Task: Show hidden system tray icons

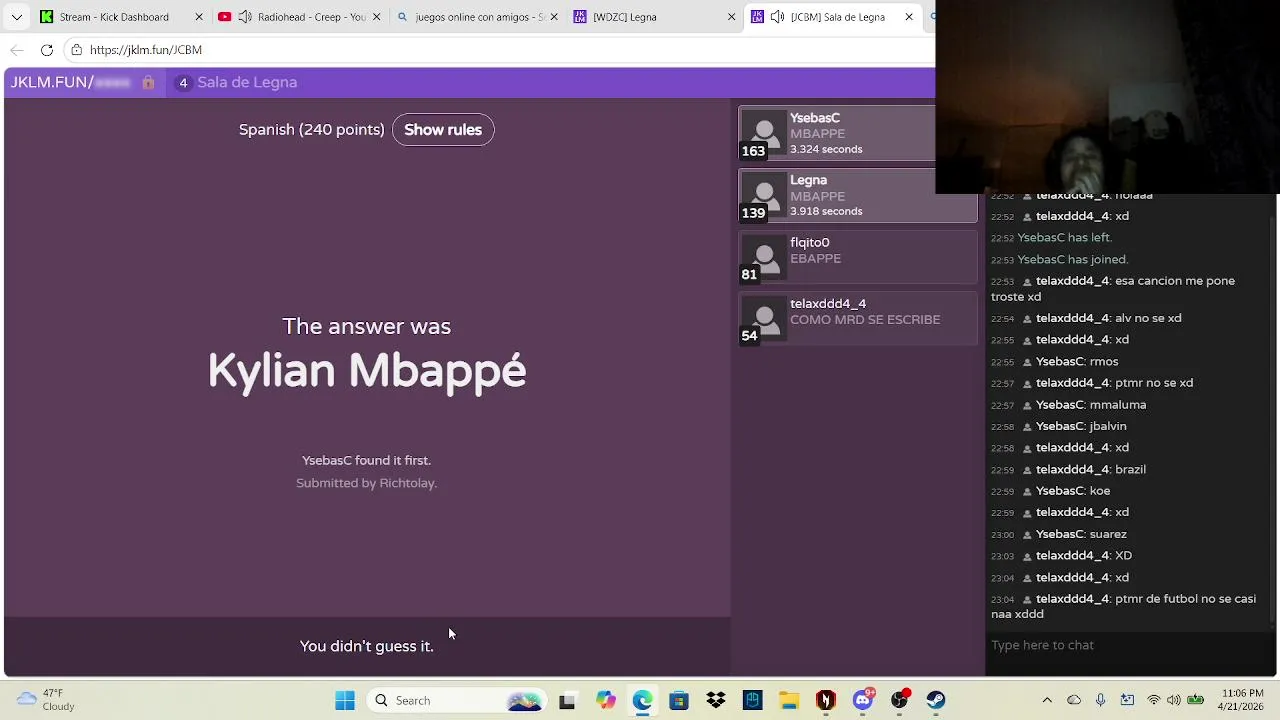Action: (x=1047, y=700)
